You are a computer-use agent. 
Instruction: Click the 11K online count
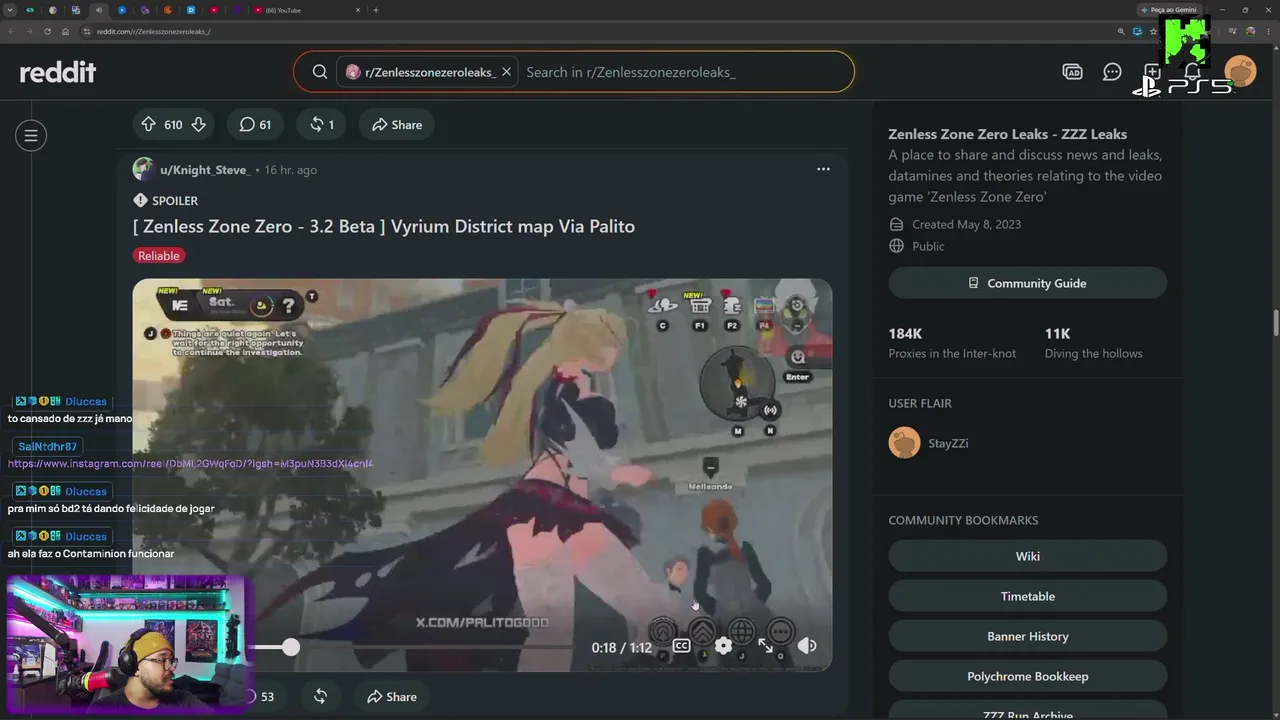tap(1057, 333)
